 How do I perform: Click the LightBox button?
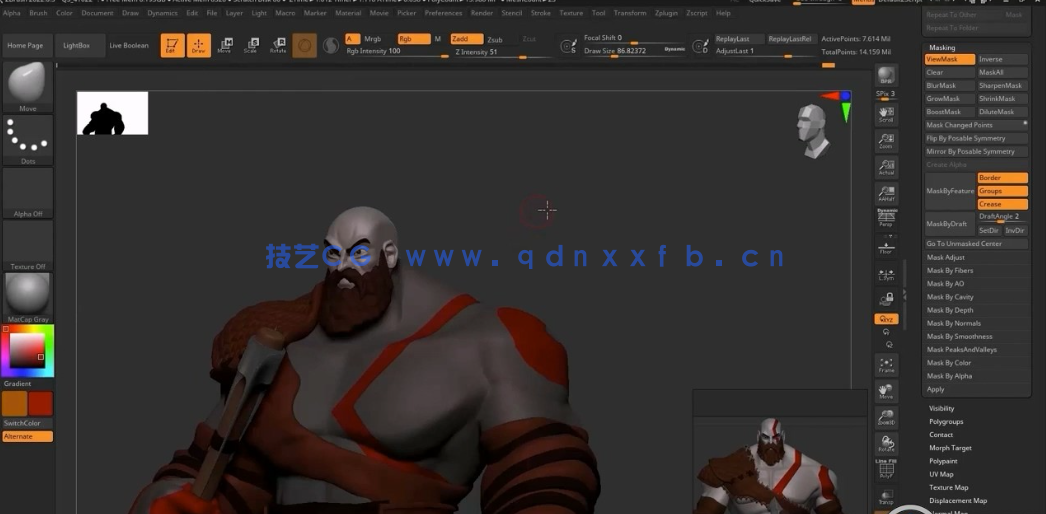click(x=77, y=45)
